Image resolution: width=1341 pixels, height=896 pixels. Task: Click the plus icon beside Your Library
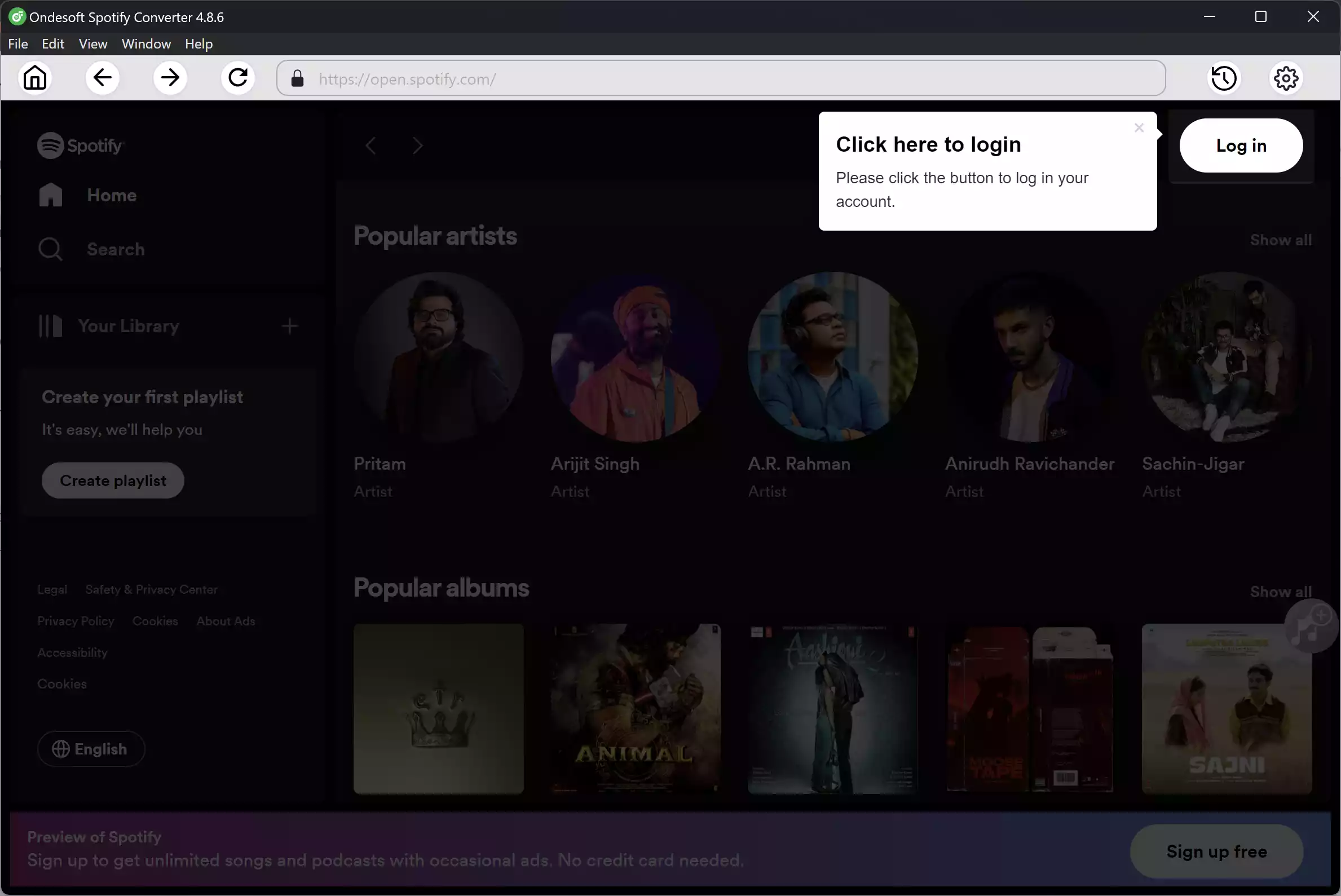coord(290,326)
